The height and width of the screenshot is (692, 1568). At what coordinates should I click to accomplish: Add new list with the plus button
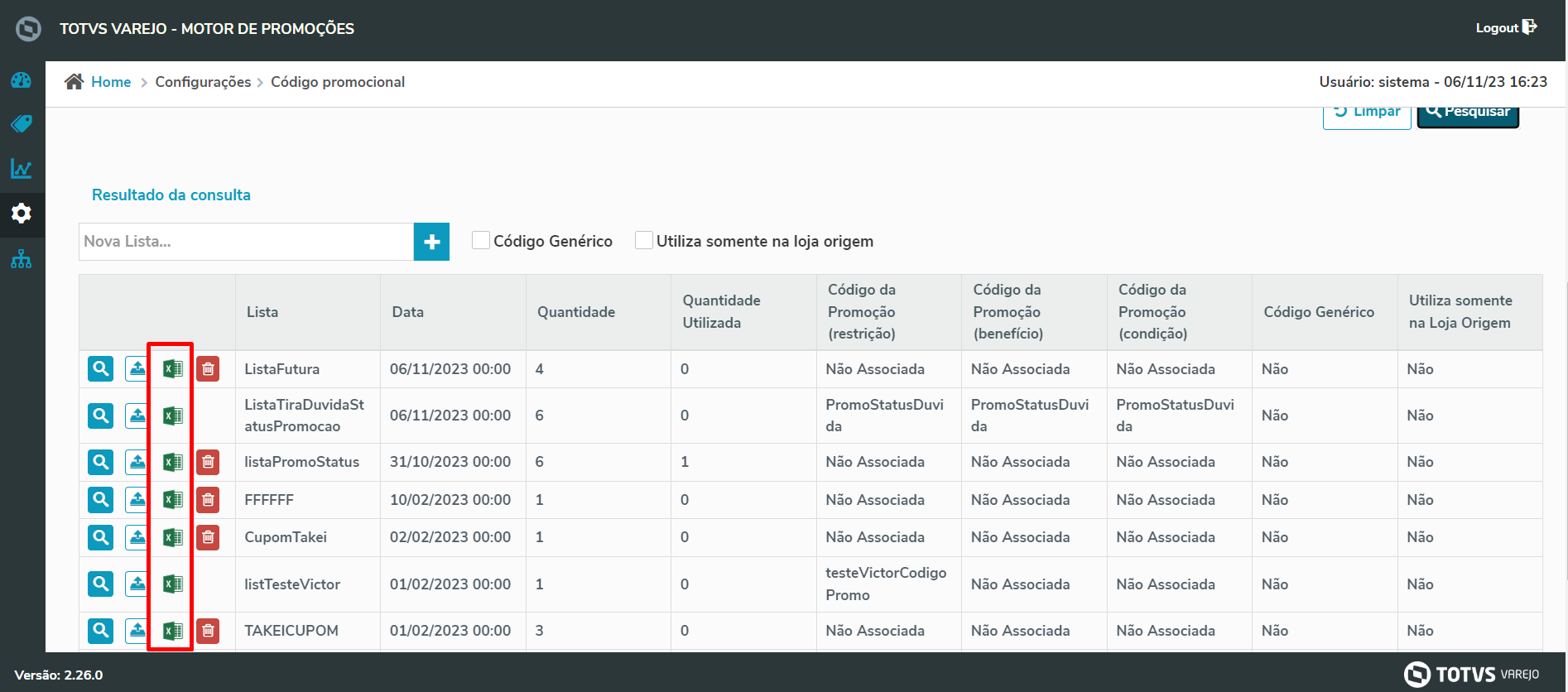[431, 242]
